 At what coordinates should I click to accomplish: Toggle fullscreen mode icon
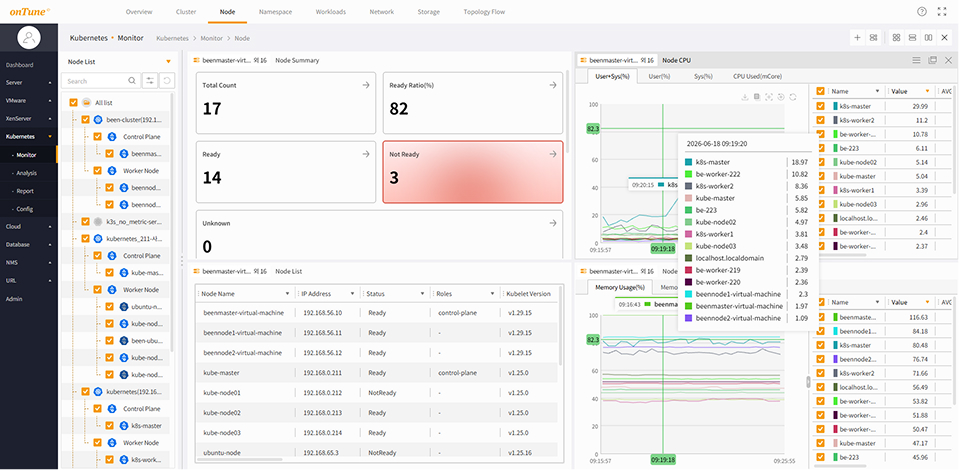pyautogui.click(x=941, y=12)
